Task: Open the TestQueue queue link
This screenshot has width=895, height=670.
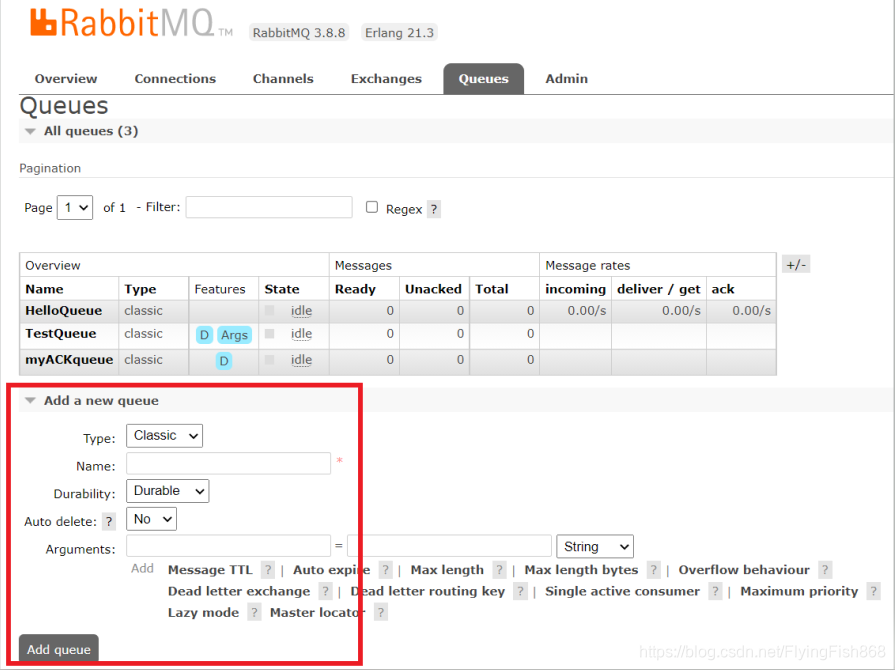Action: click(61, 333)
